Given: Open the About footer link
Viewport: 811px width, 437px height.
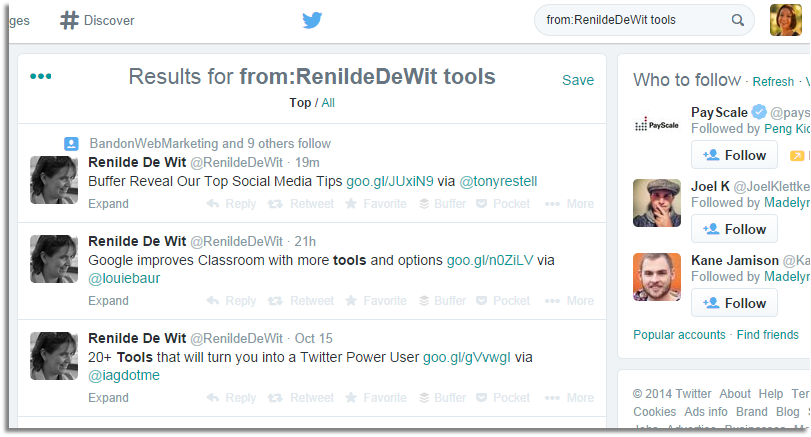Looking at the screenshot, I should 735,394.
